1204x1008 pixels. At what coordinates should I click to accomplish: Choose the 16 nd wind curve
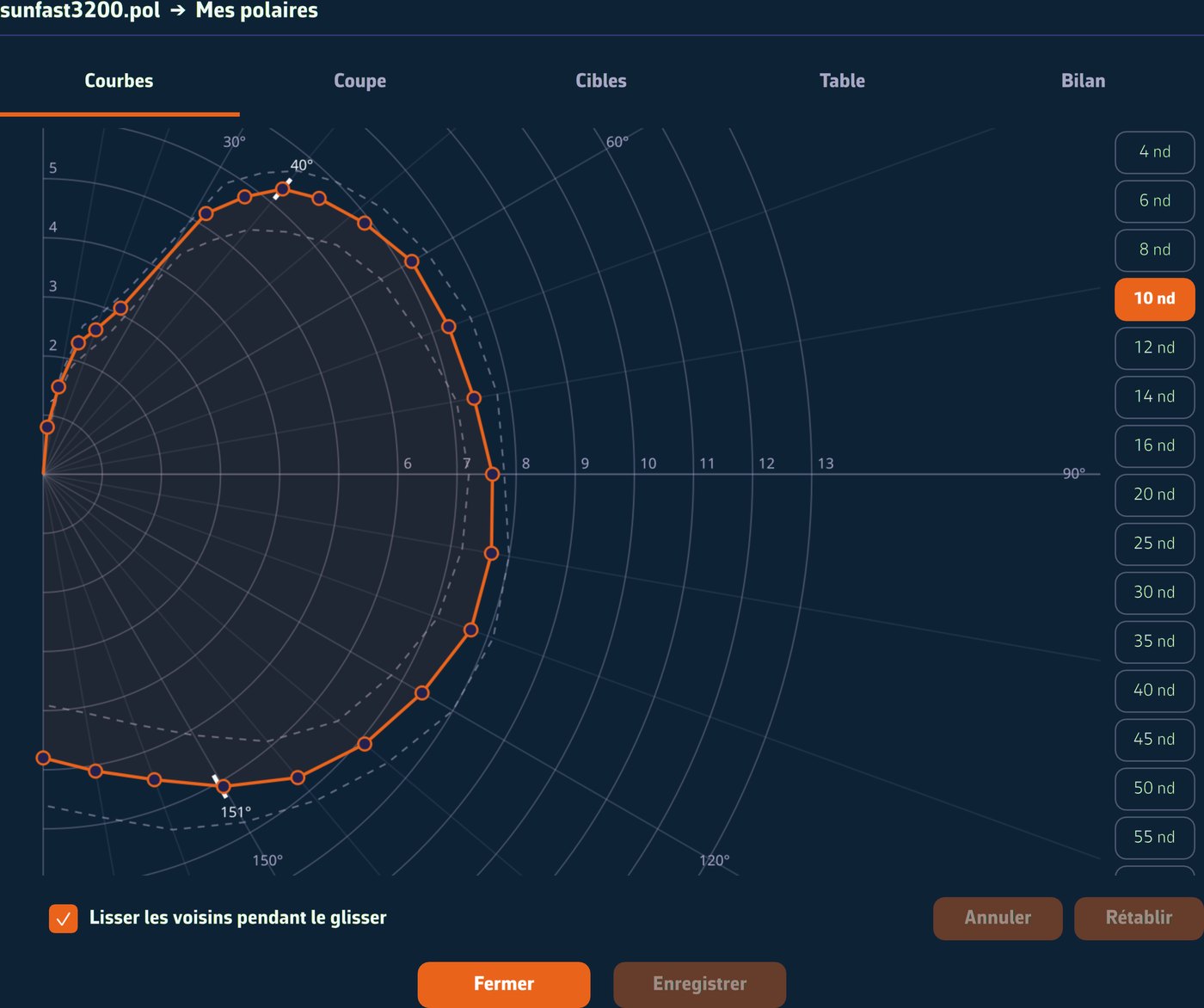pos(1155,446)
